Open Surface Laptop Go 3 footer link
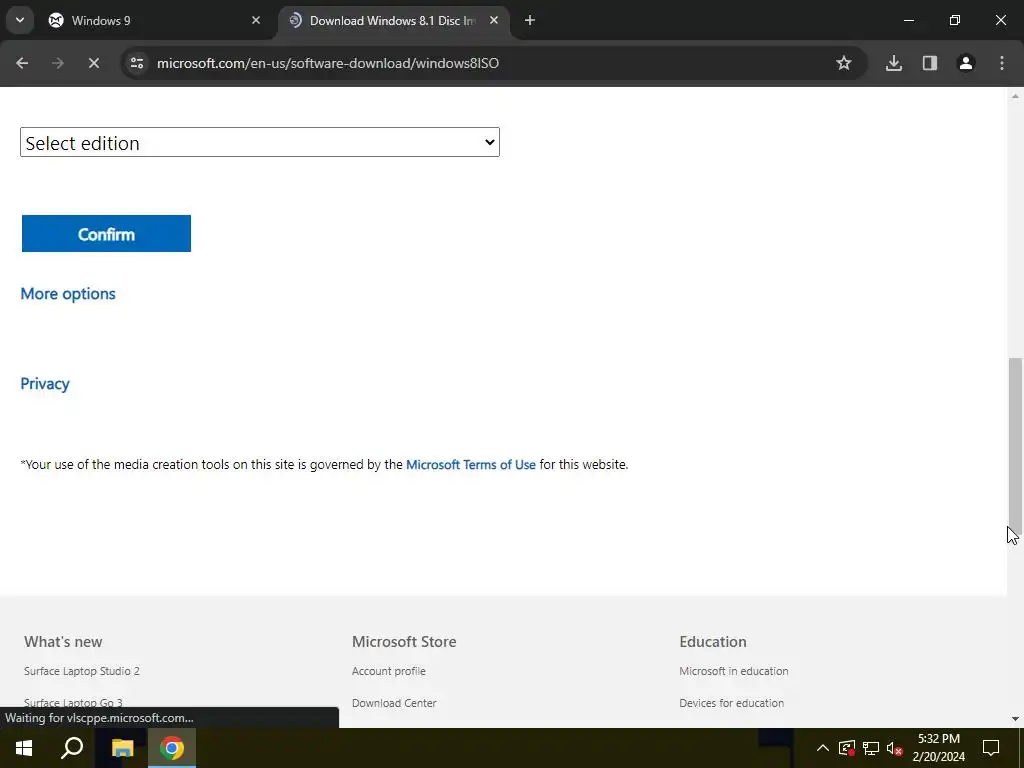This screenshot has width=1024, height=768. tap(73, 703)
